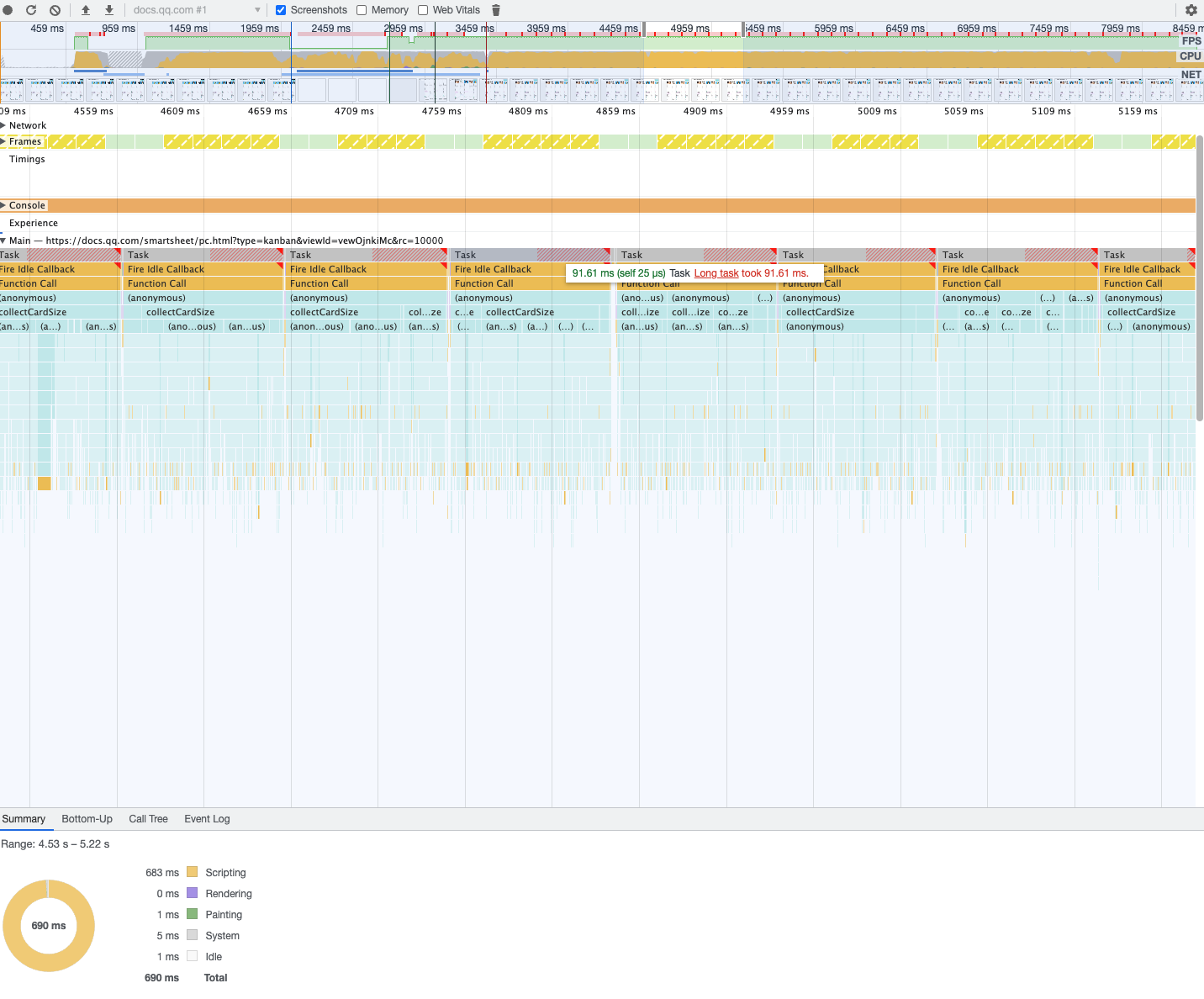Viewport: 1204px width, 999px height.
Task: Uncheck the Screenshots checkbox
Action: point(281,10)
